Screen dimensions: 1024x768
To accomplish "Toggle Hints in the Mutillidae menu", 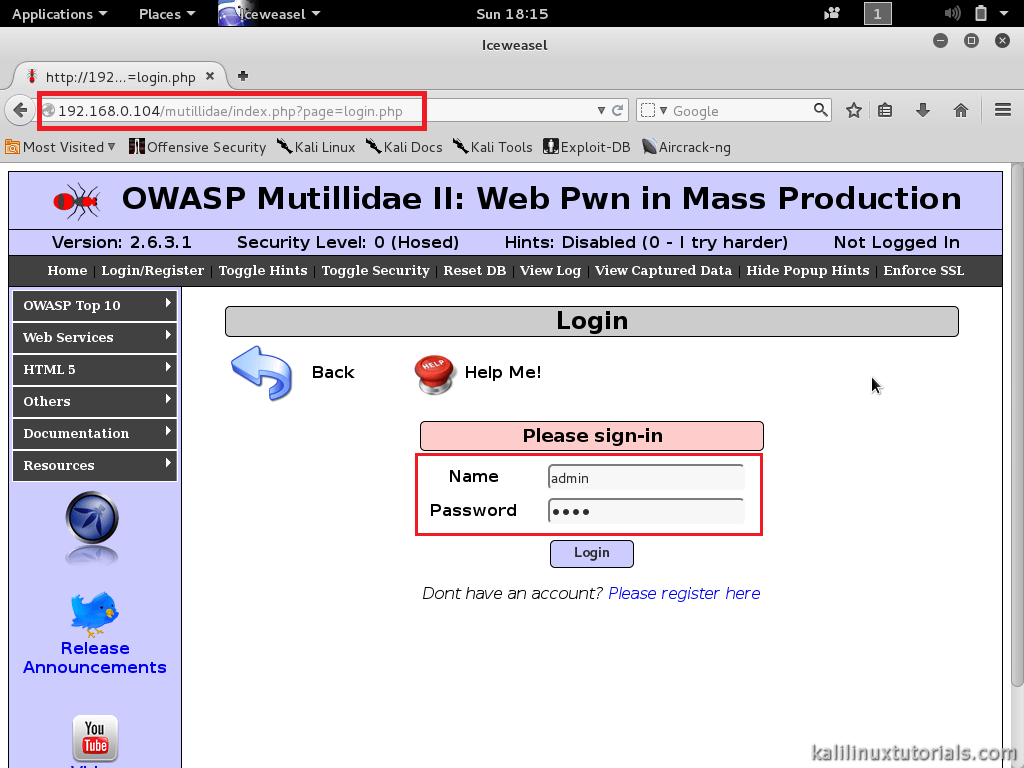I will (x=263, y=270).
